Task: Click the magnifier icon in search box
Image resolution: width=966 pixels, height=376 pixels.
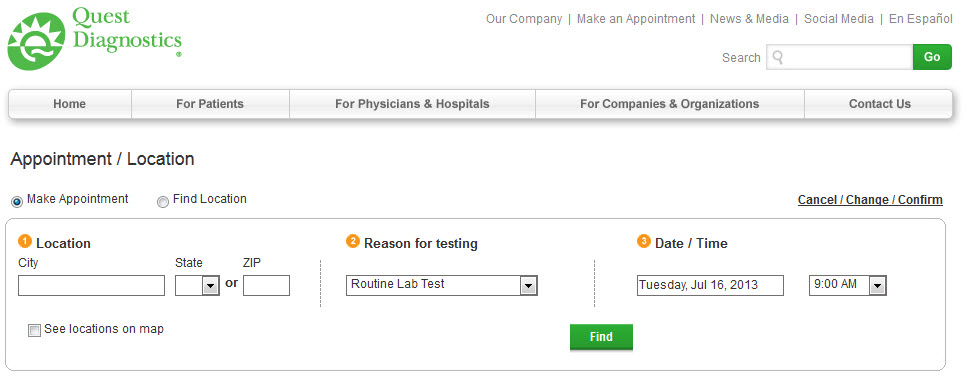Action: (x=777, y=57)
